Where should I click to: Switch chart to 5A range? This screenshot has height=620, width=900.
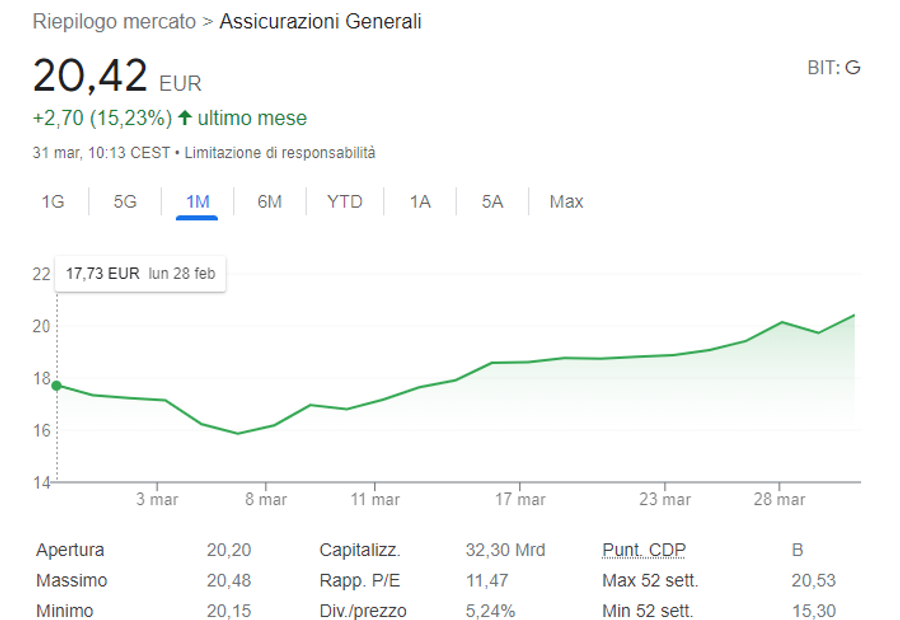coord(492,202)
